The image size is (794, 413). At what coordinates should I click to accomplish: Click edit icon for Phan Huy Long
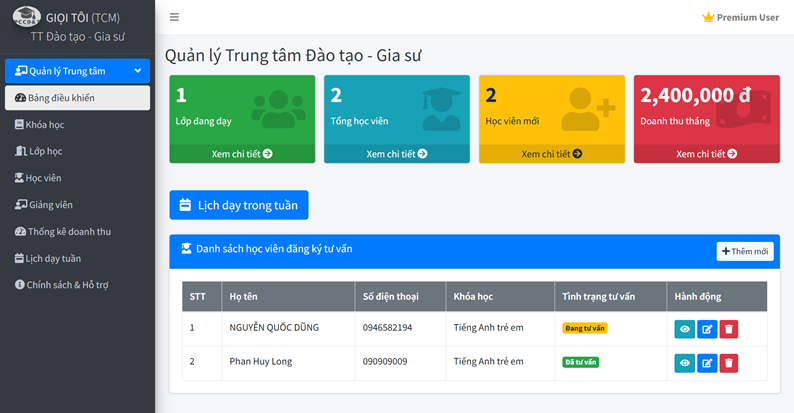(707, 363)
